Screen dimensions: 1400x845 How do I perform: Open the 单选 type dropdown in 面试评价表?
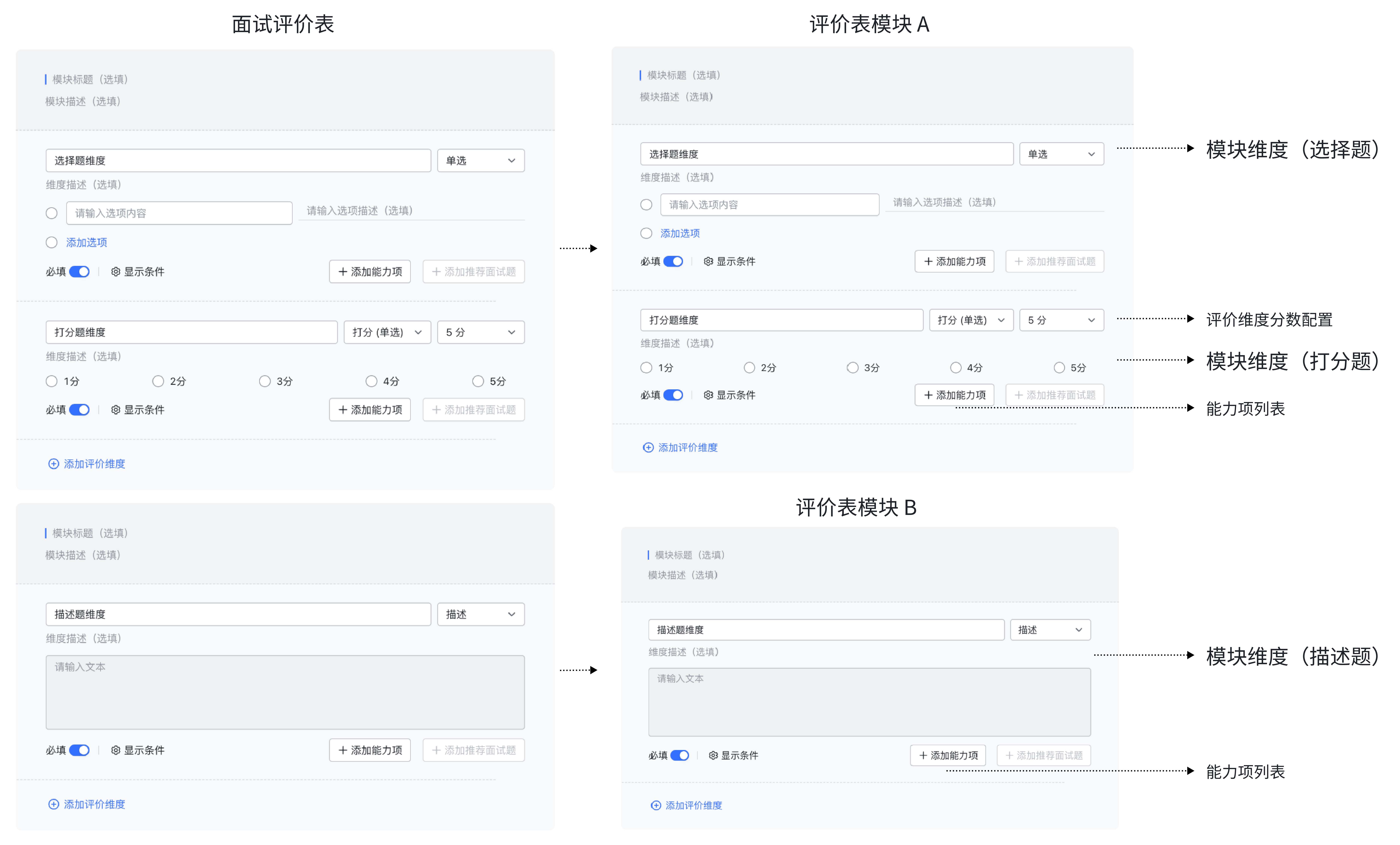481,161
